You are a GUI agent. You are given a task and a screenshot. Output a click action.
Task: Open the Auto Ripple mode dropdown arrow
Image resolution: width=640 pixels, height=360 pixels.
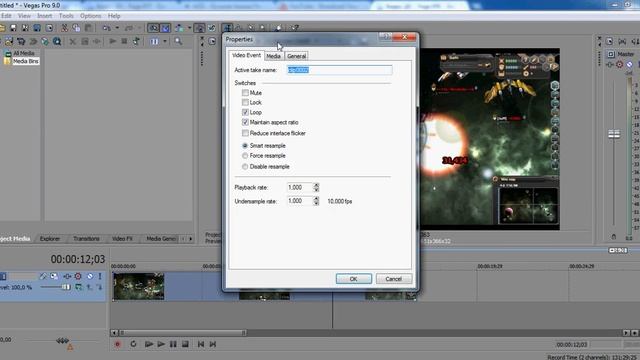[x=189, y=28]
